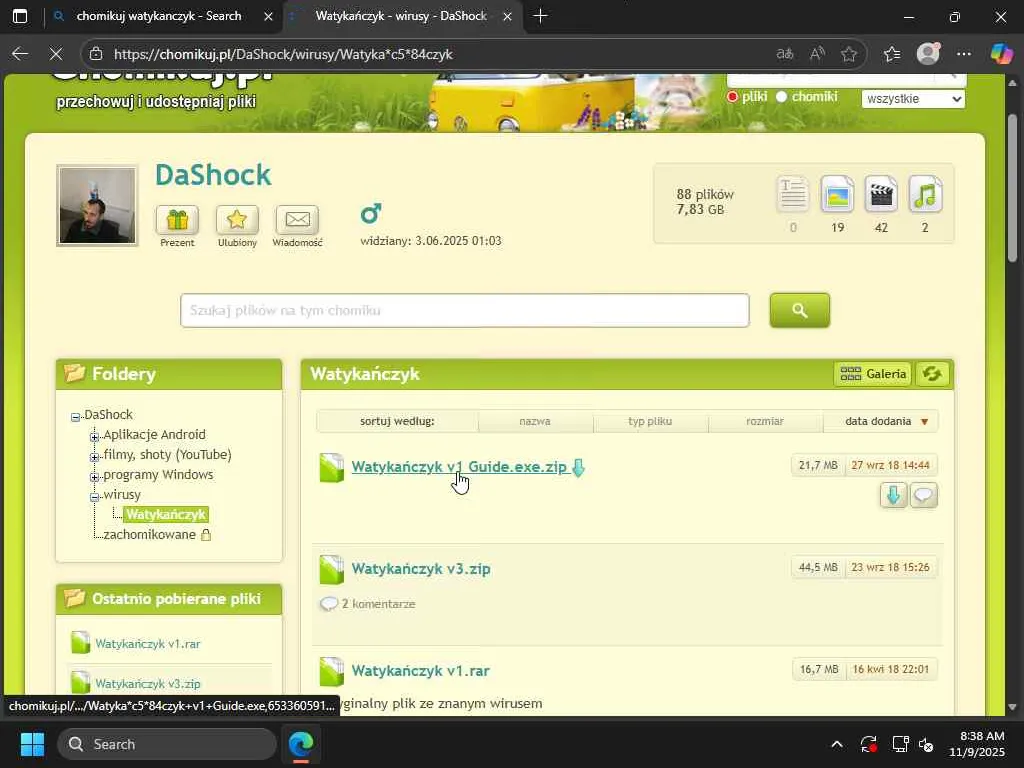Open recently downloaded Watykańczyk v3.zip link
The height and width of the screenshot is (768, 1024).
pos(148,684)
